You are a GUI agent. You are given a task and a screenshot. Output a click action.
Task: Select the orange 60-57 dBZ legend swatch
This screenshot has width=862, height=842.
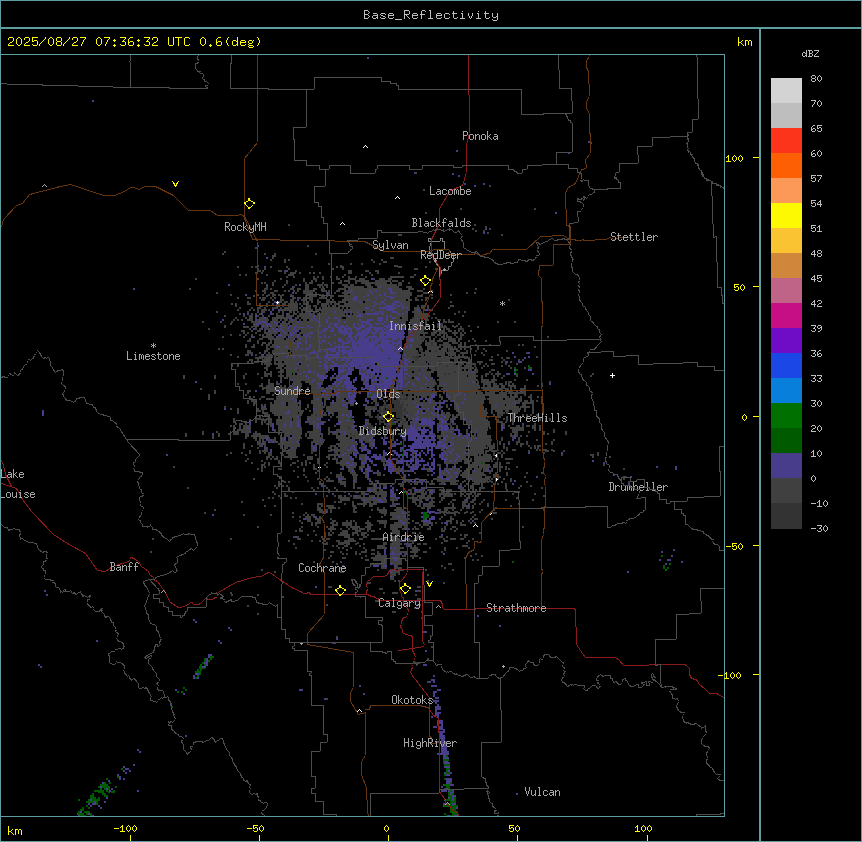(786, 165)
